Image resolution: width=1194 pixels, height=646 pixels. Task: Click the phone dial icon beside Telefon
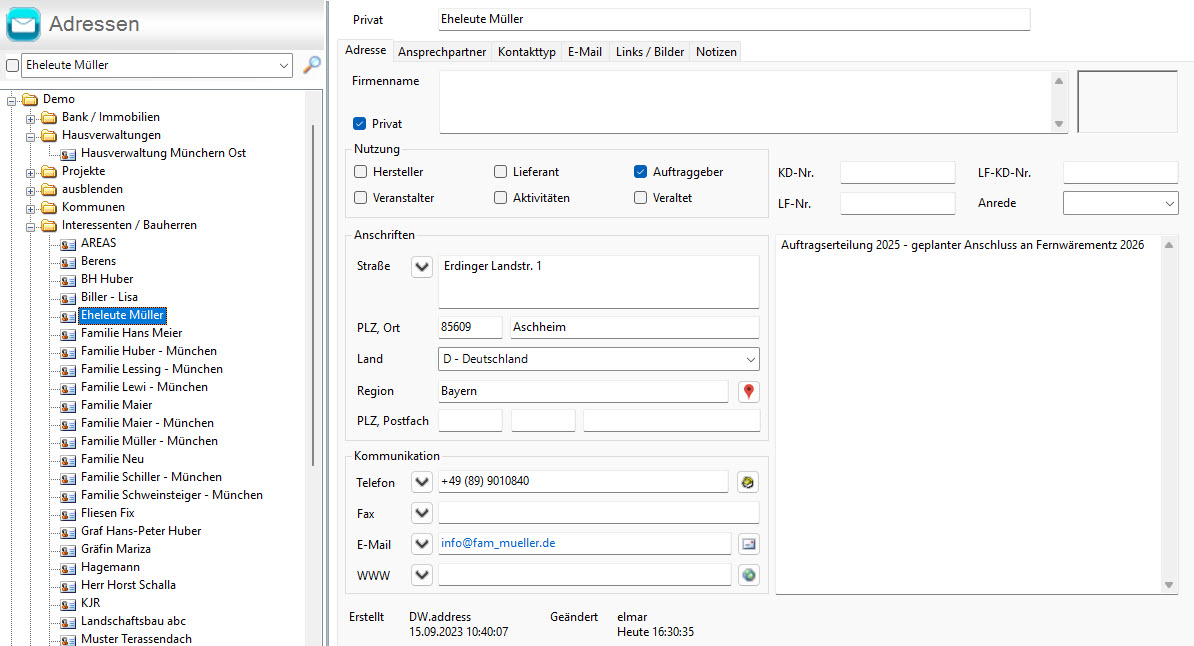coord(749,482)
